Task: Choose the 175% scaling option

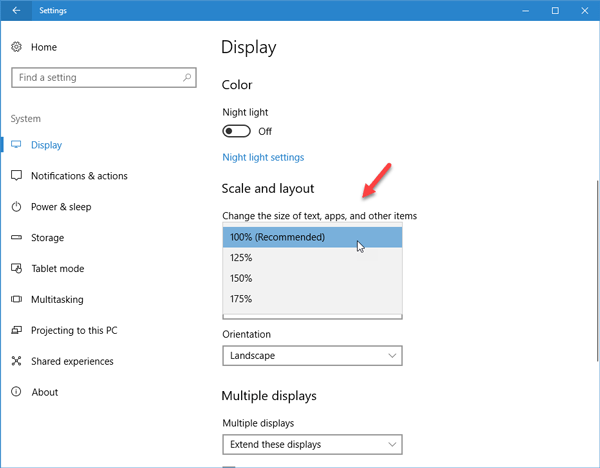Action: [311, 299]
